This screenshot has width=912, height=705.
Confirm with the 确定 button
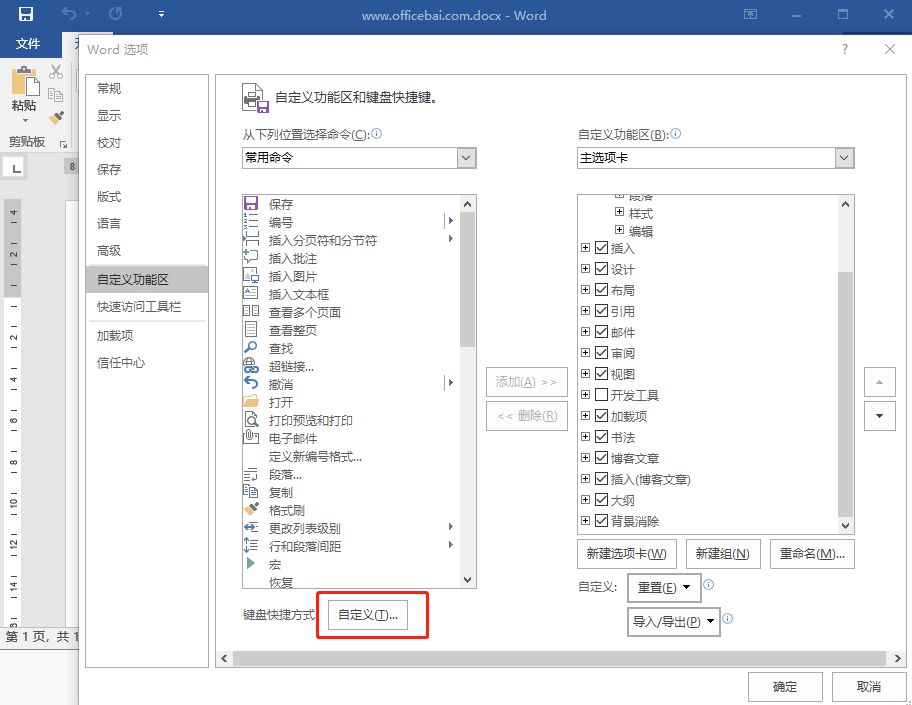(785, 687)
